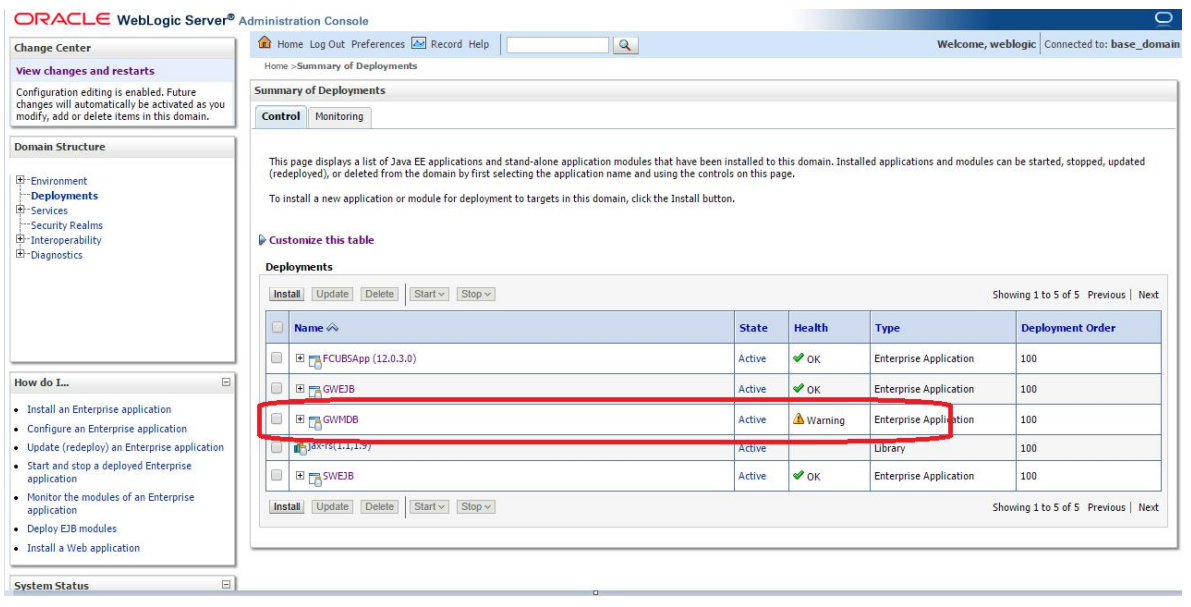1191x607 pixels.
Task: Click the GWMDB application icon
Action: coord(315,420)
